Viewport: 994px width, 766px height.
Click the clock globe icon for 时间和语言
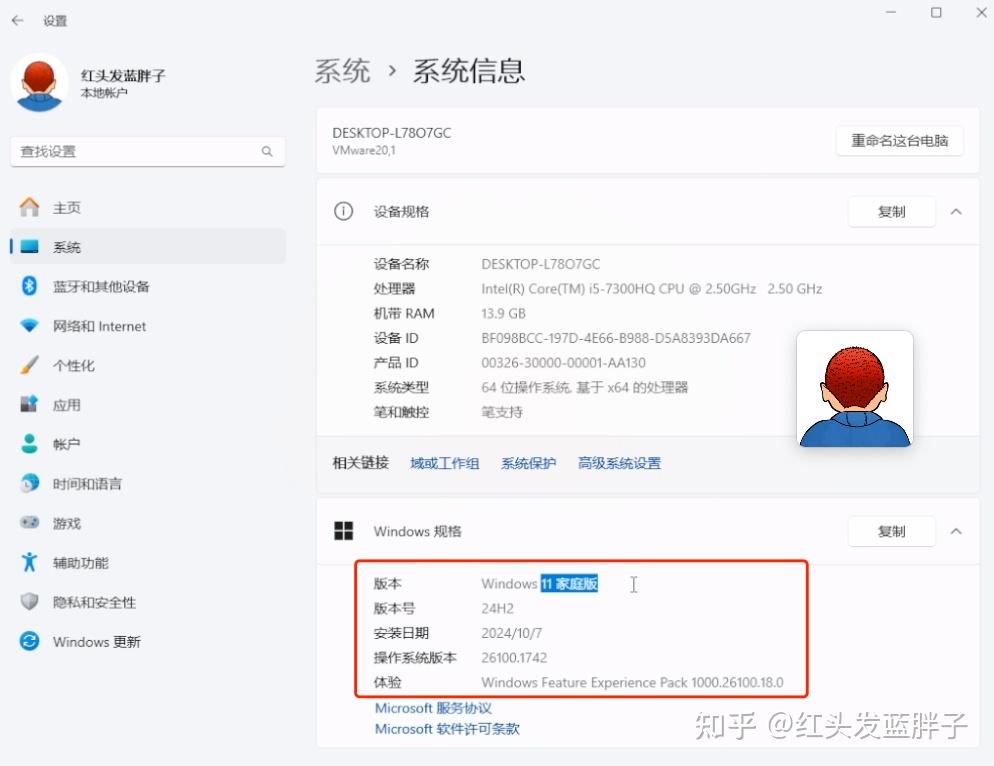(x=29, y=483)
